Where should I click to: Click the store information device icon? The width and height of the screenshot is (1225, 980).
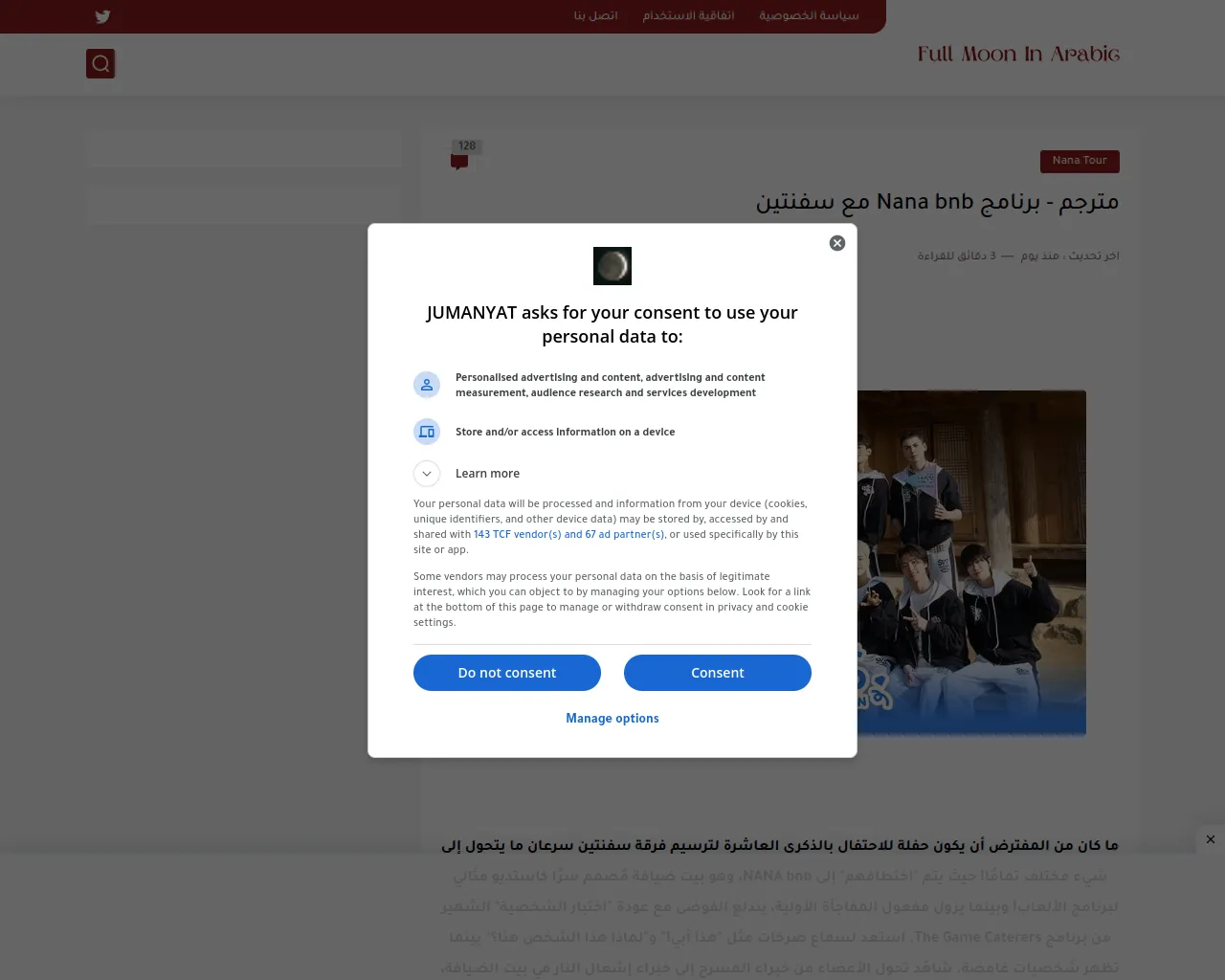[x=427, y=432]
